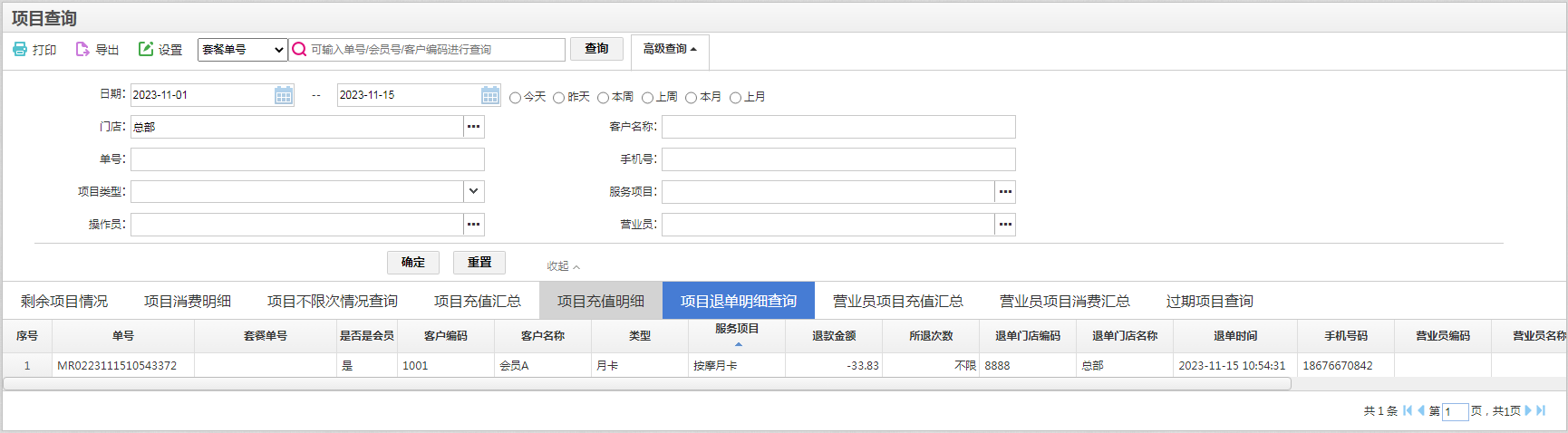Click the 确定 confirm button
Image resolution: width=1568 pixels, height=433 pixels.
tap(413, 263)
